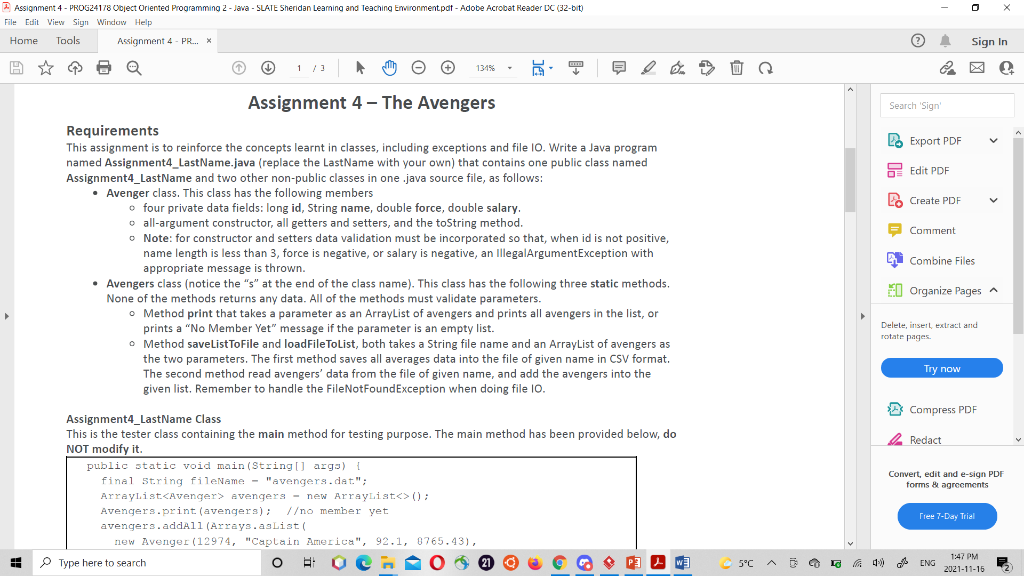This screenshot has height=576, width=1024.
Task: Open the notifications bell
Action: tap(945, 41)
